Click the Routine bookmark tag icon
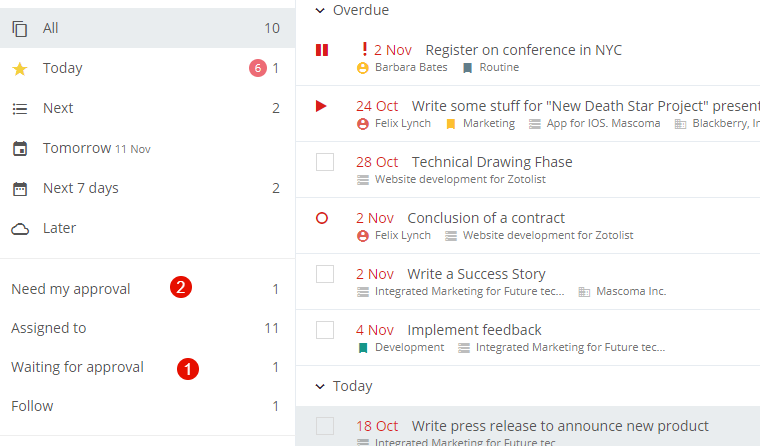 [467, 68]
